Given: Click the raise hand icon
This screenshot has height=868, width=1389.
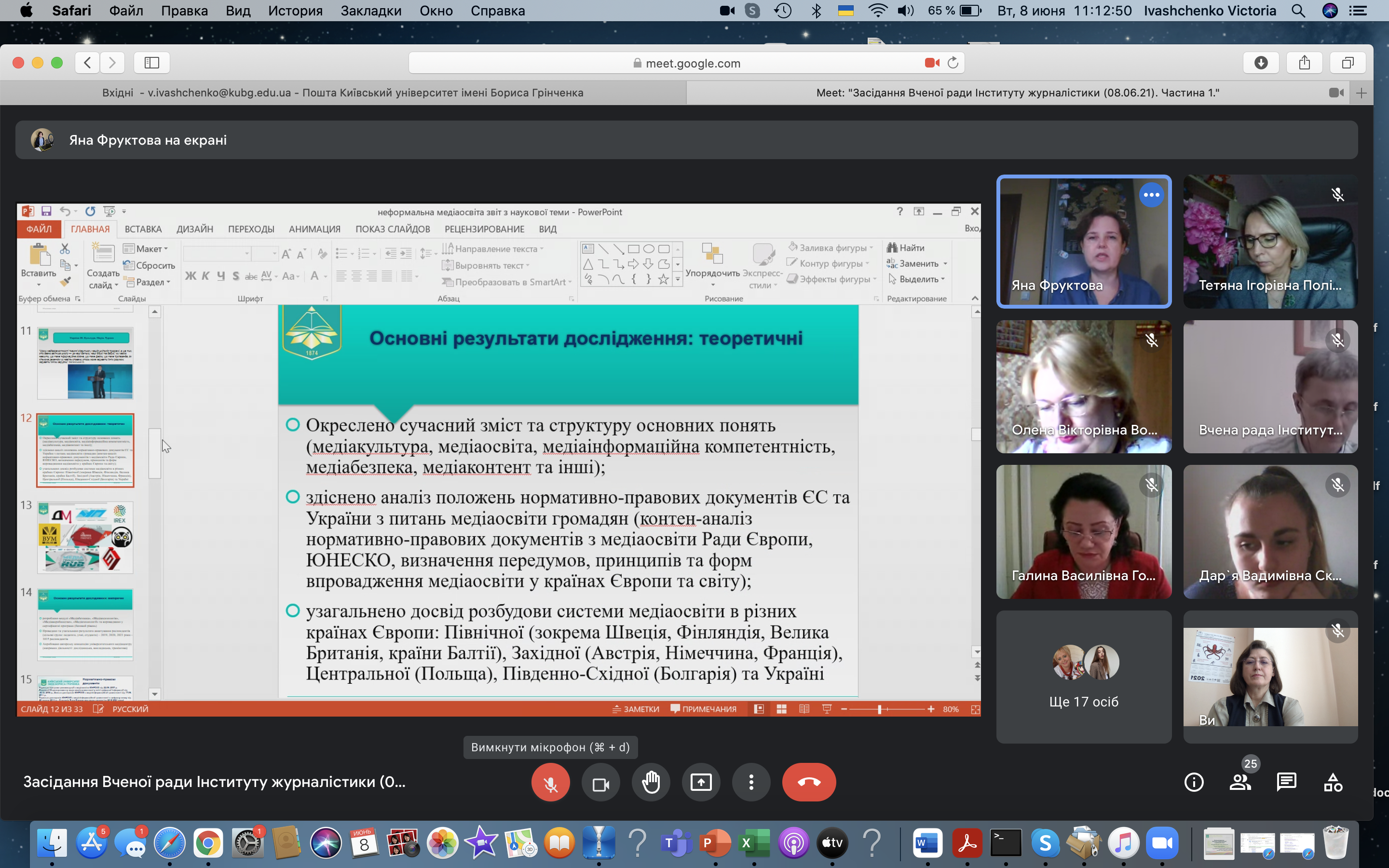Looking at the screenshot, I should 651,783.
